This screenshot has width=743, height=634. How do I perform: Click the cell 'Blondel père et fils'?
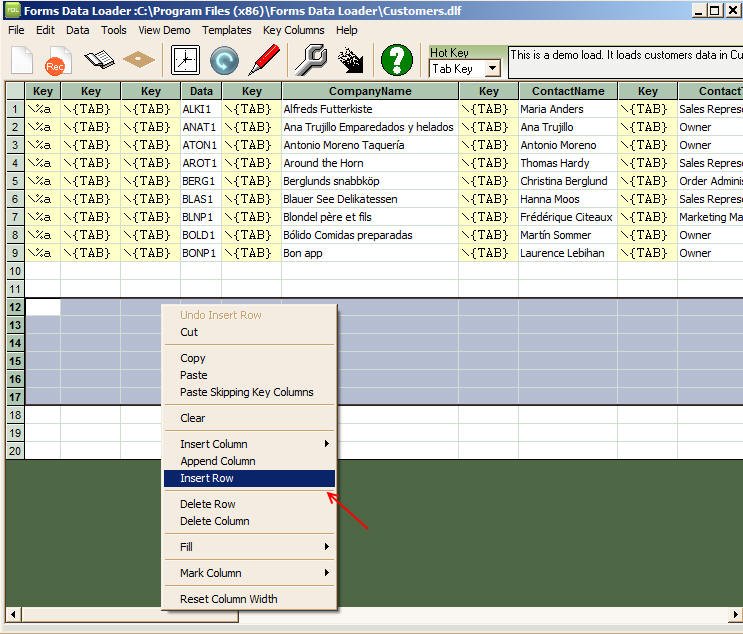tap(370, 217)
